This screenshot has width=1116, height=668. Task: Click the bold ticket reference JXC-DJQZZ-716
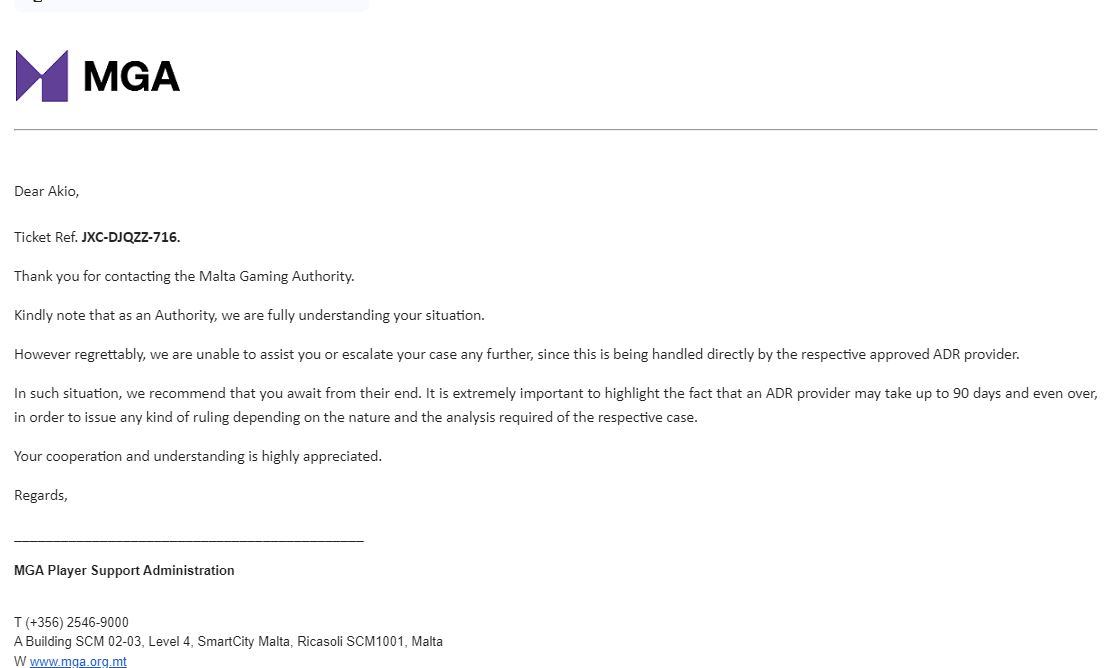tap(129, 237)
